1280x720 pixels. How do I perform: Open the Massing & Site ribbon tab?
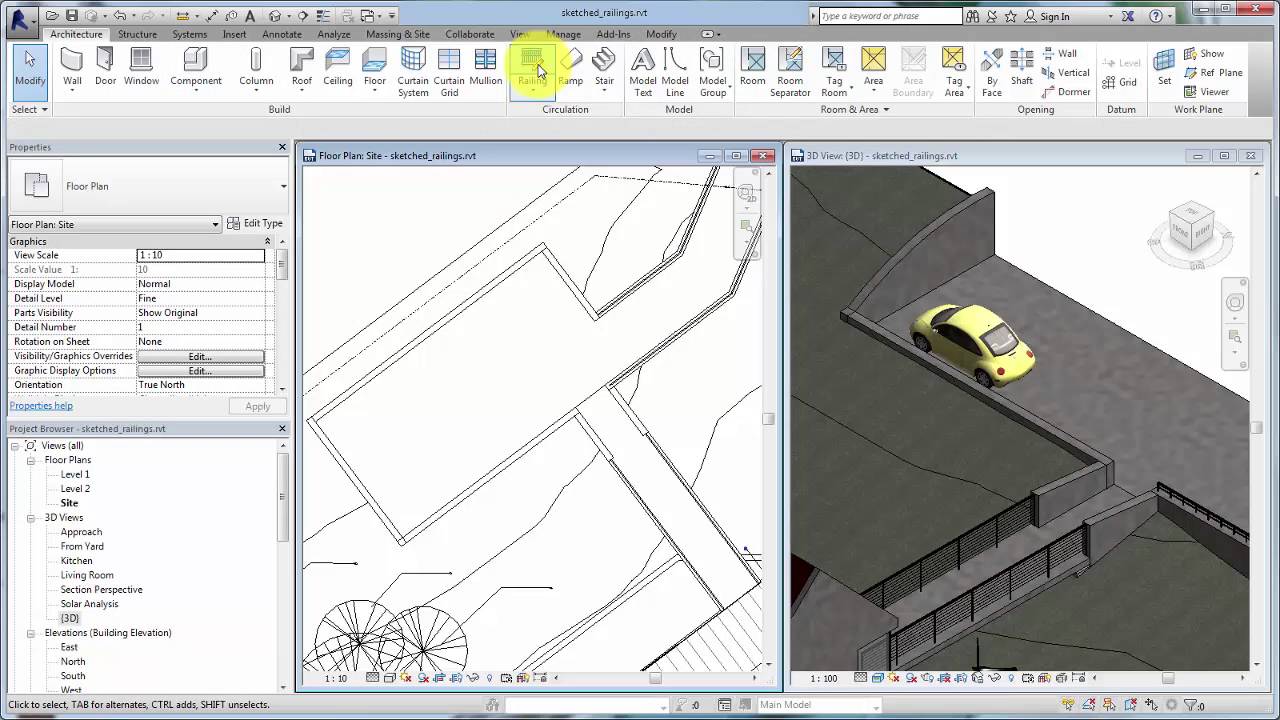click(x=397, y=34)
